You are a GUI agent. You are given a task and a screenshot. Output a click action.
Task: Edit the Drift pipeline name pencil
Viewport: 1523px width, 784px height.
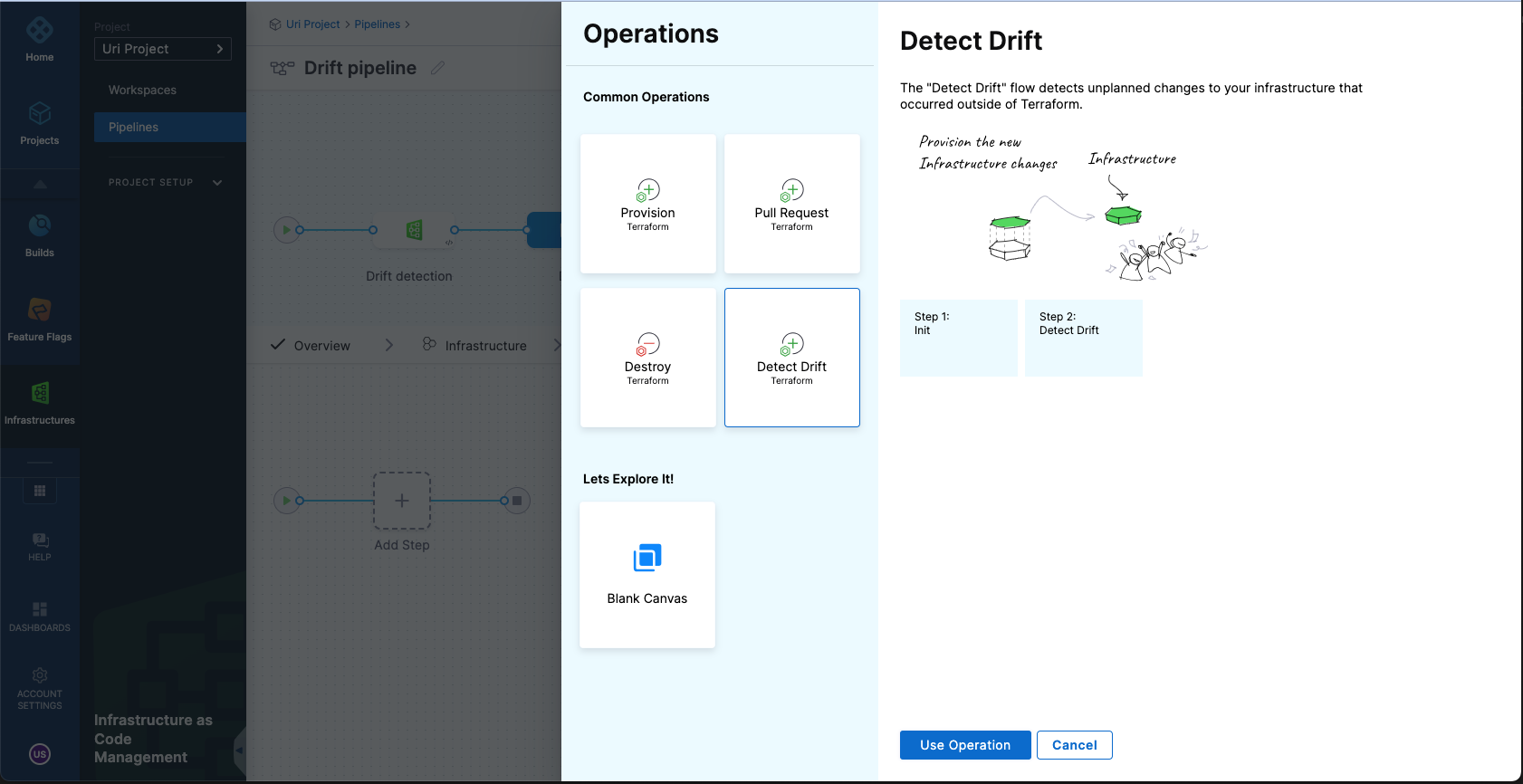click(437, 68)
